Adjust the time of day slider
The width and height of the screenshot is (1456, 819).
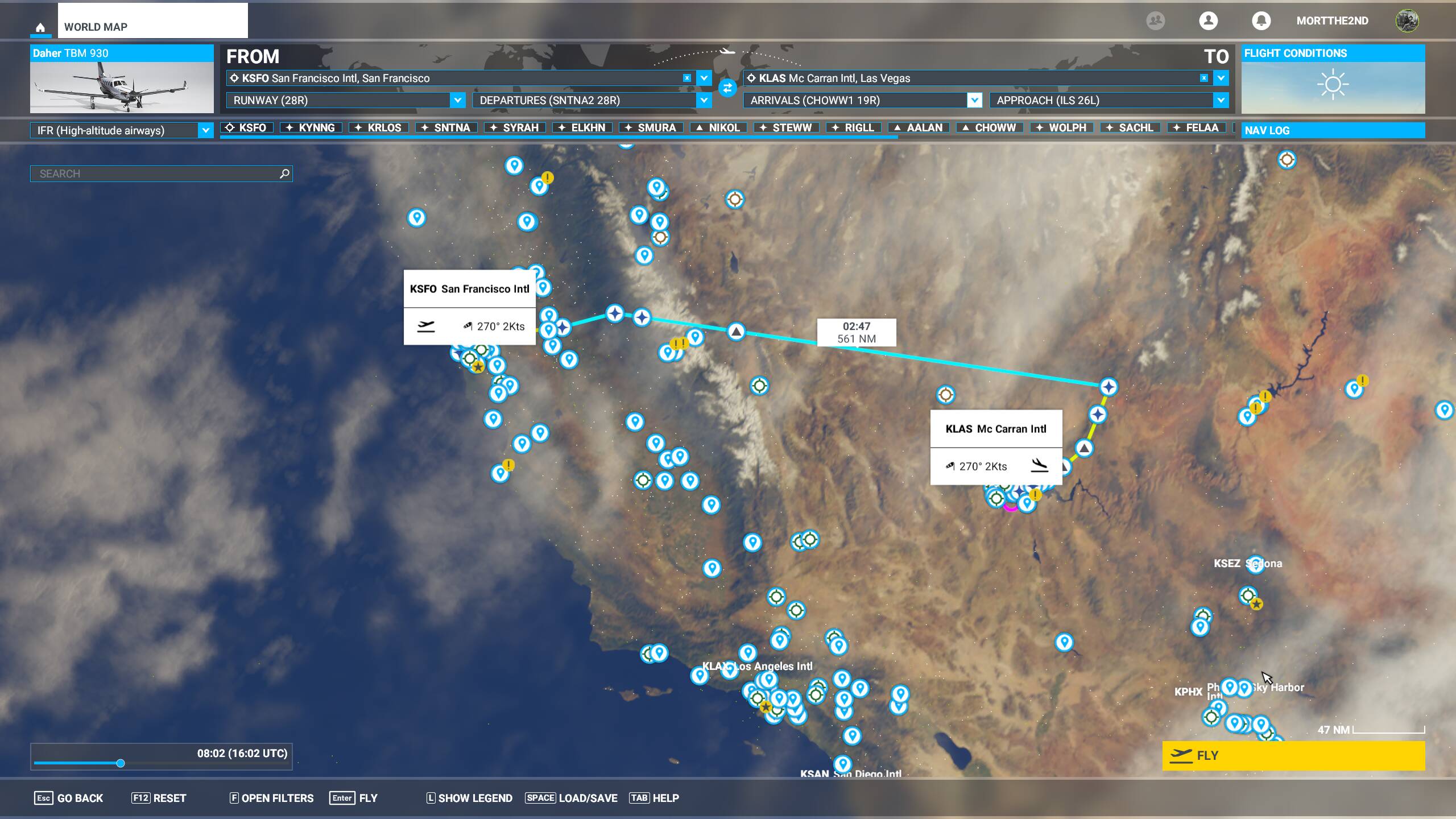121,764
